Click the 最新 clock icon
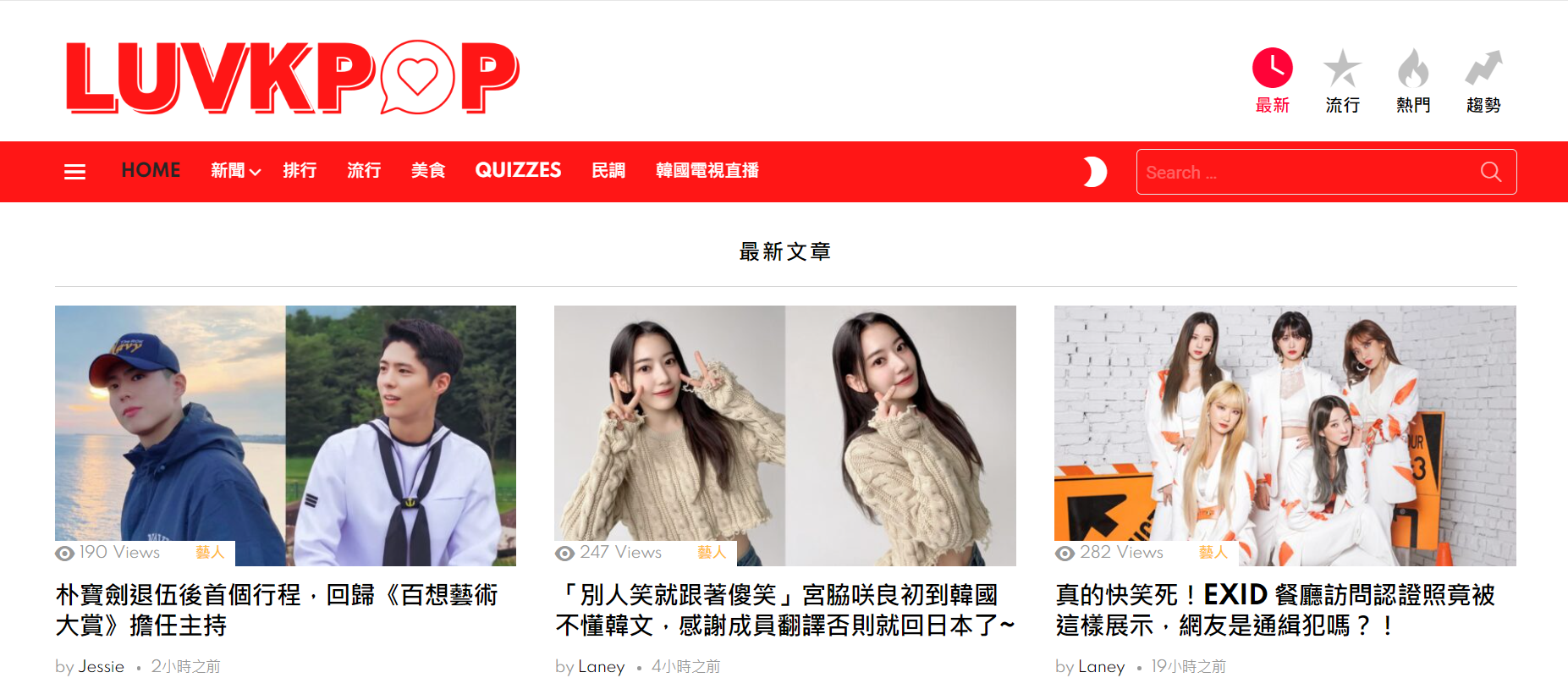The image size is (1568, 700). 1272,68
